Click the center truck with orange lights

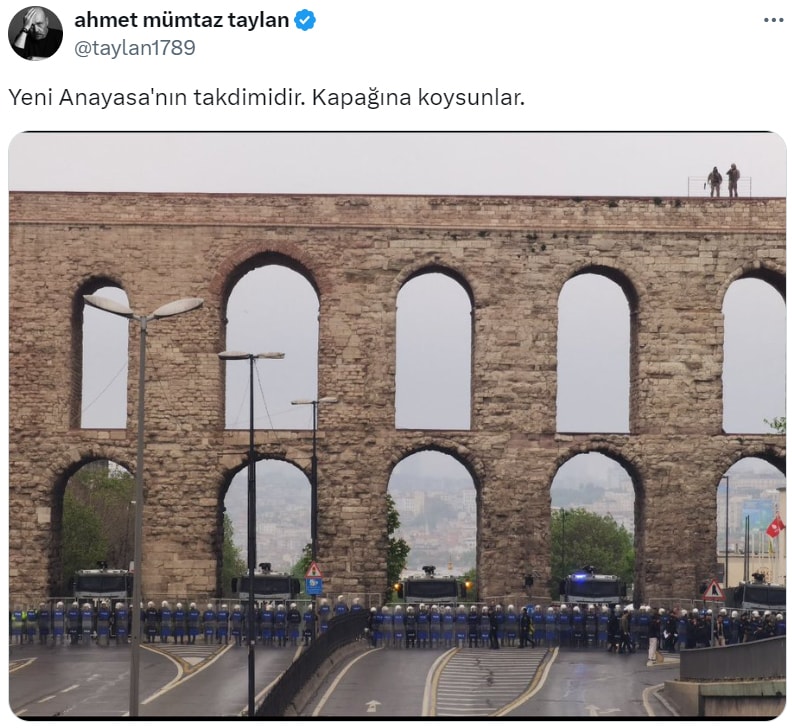pyautogui.click(x=430, y=587)
